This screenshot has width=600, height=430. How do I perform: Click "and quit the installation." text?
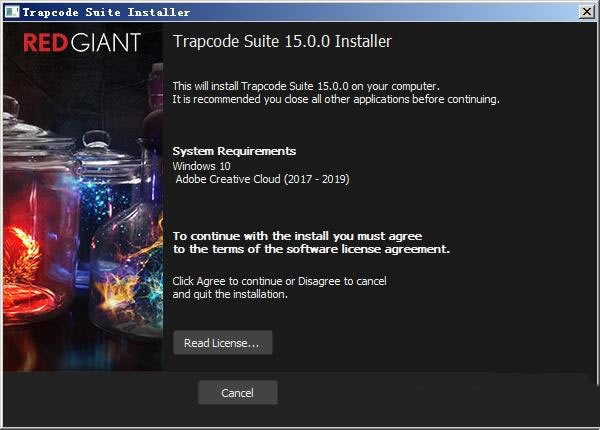(x=230, y=294)
